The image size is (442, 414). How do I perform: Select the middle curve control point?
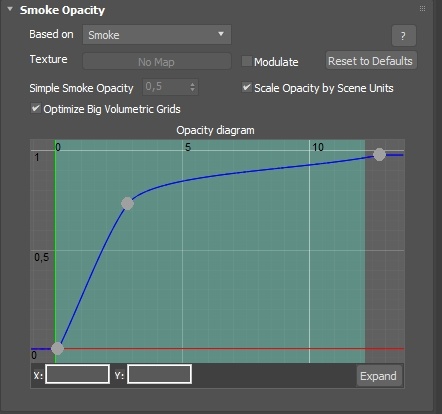[x=127, y=203]
